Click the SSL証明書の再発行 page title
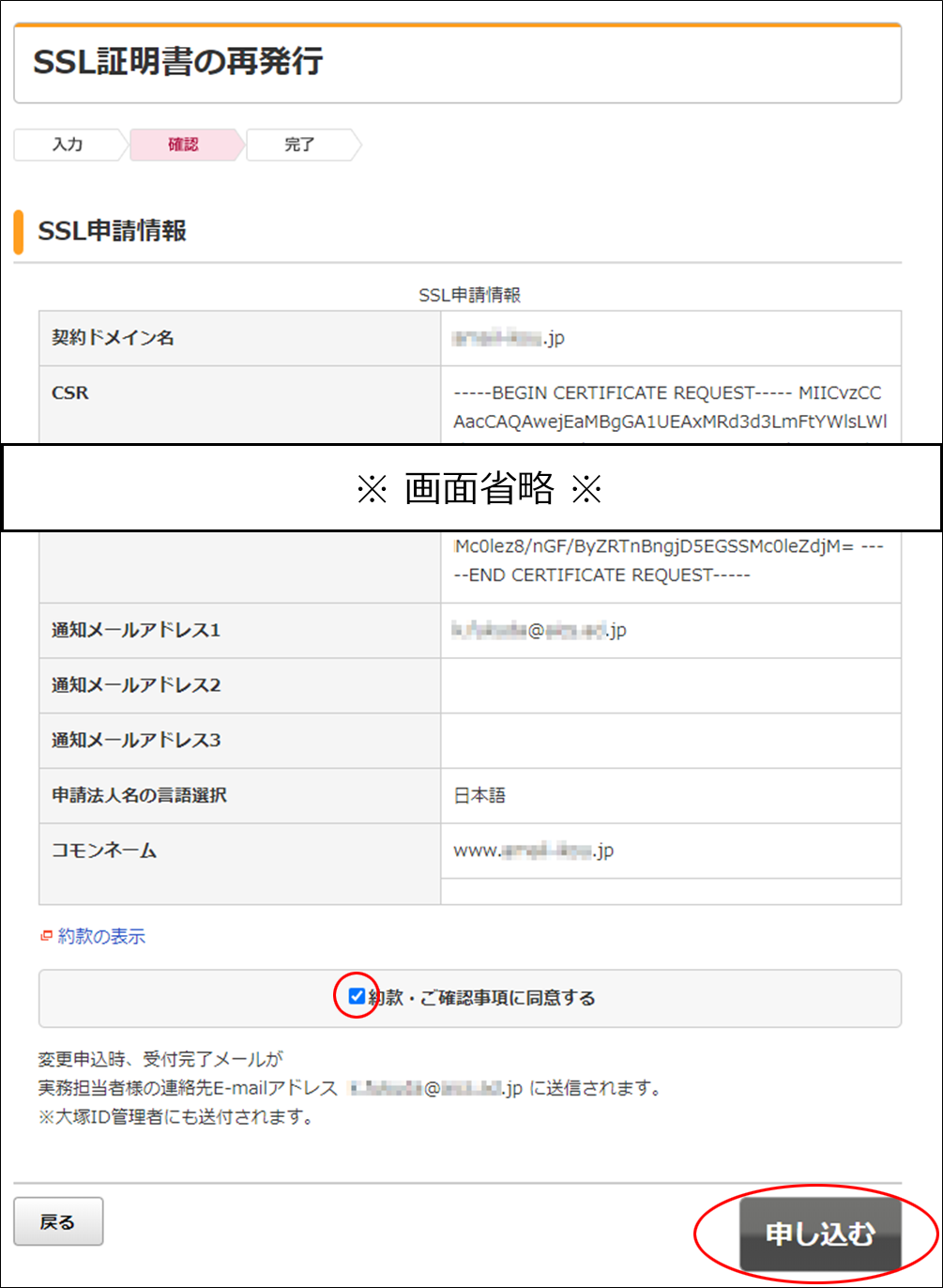943x1288 pixels. click(x=177, y=63)
